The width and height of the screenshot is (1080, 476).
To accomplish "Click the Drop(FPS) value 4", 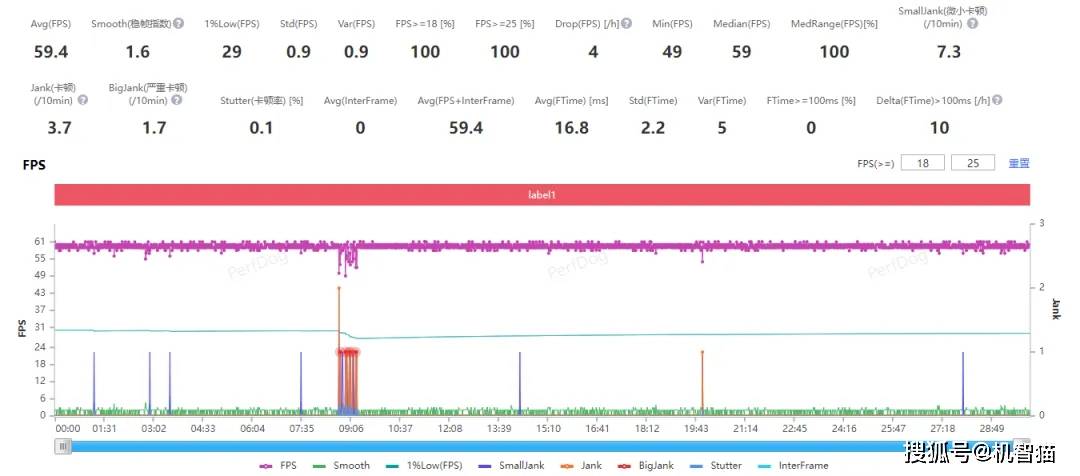I will click(593, 52).
